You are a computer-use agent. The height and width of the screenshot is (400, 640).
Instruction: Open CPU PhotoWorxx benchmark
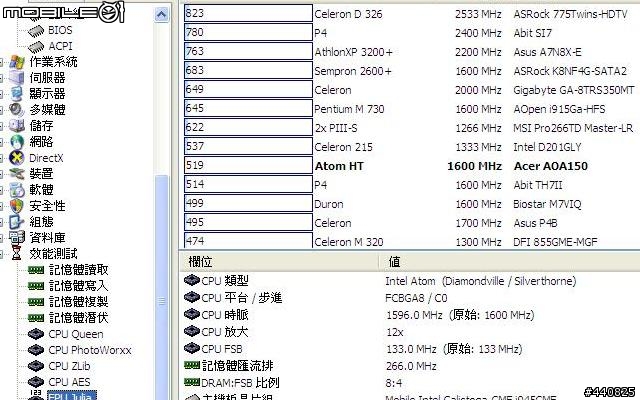click(x=90, y=350)
